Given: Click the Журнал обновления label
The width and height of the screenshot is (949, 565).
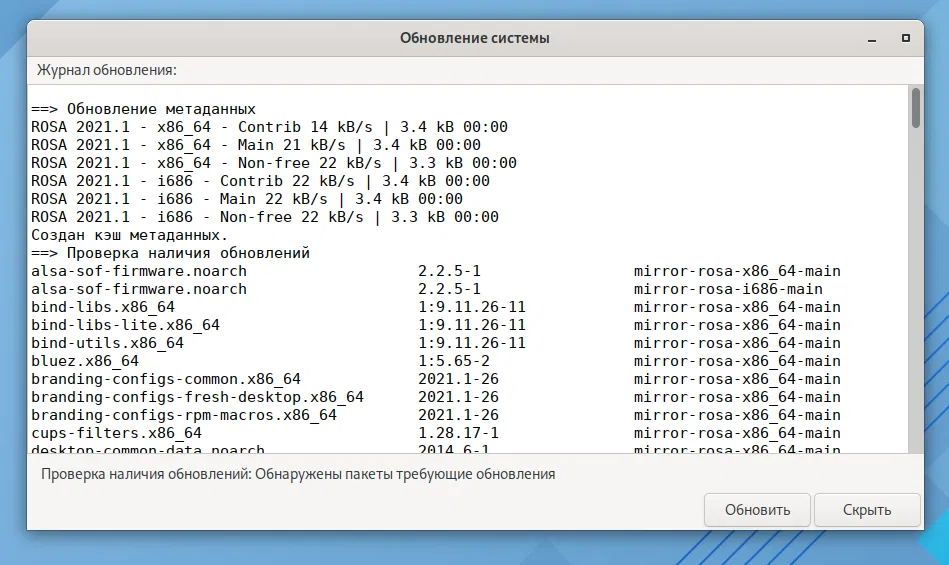Looking at the screenshot, I should click(x=107, y=70).
